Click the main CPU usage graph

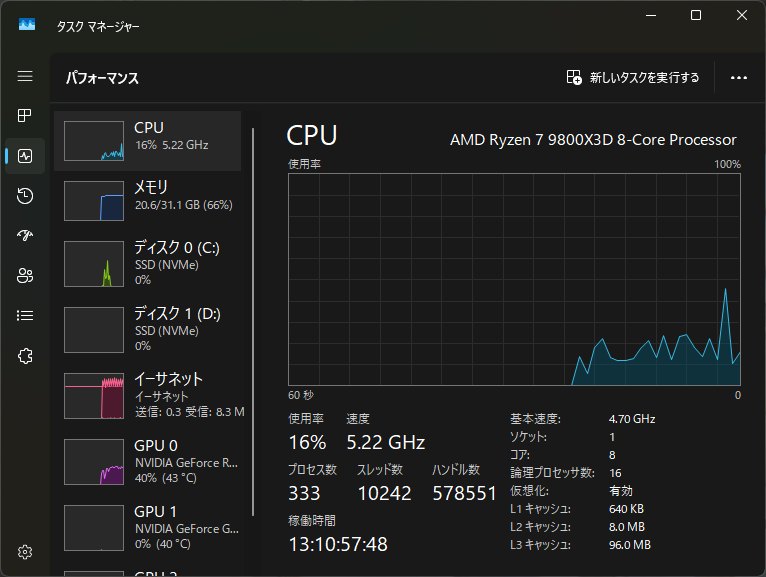514,279
